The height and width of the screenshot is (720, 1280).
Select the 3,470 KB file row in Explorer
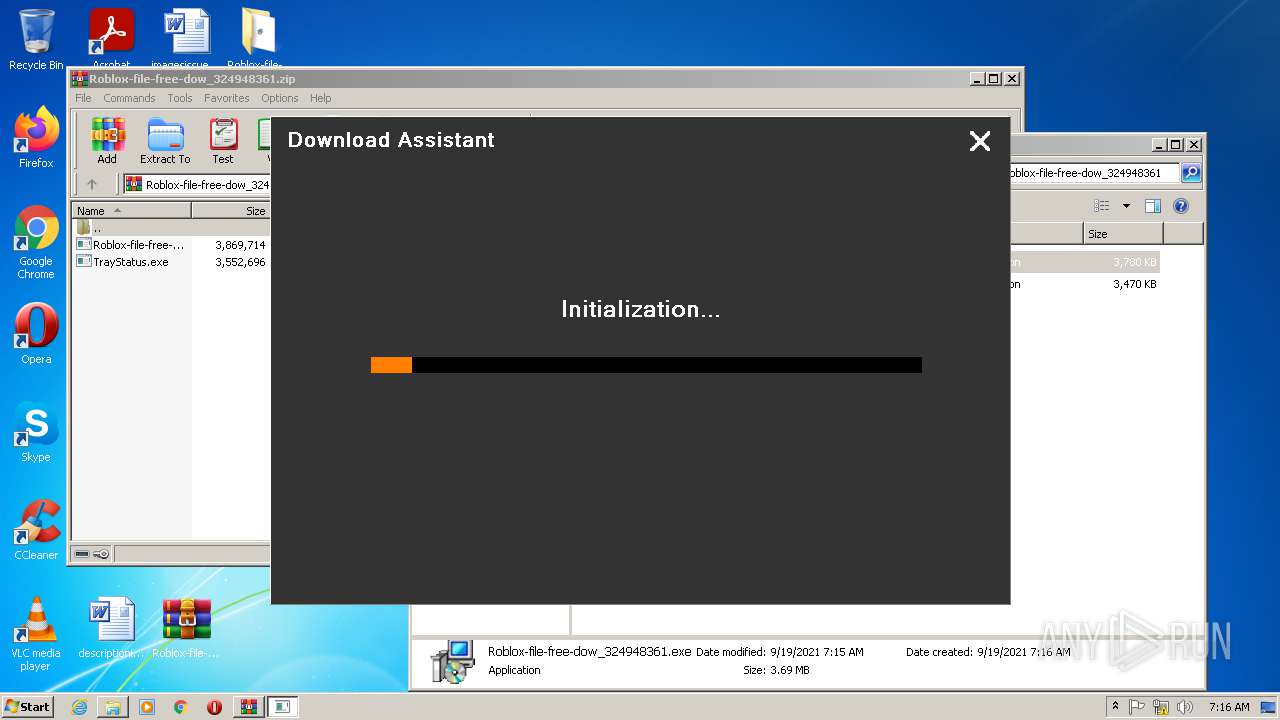(1085, 284)
